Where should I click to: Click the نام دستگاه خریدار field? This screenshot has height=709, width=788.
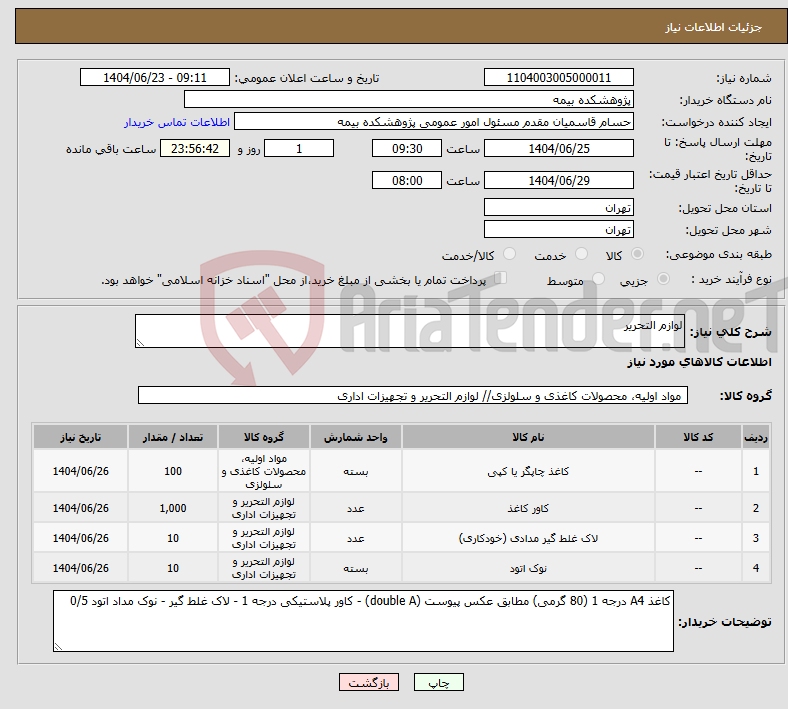[x=409, y=99]
